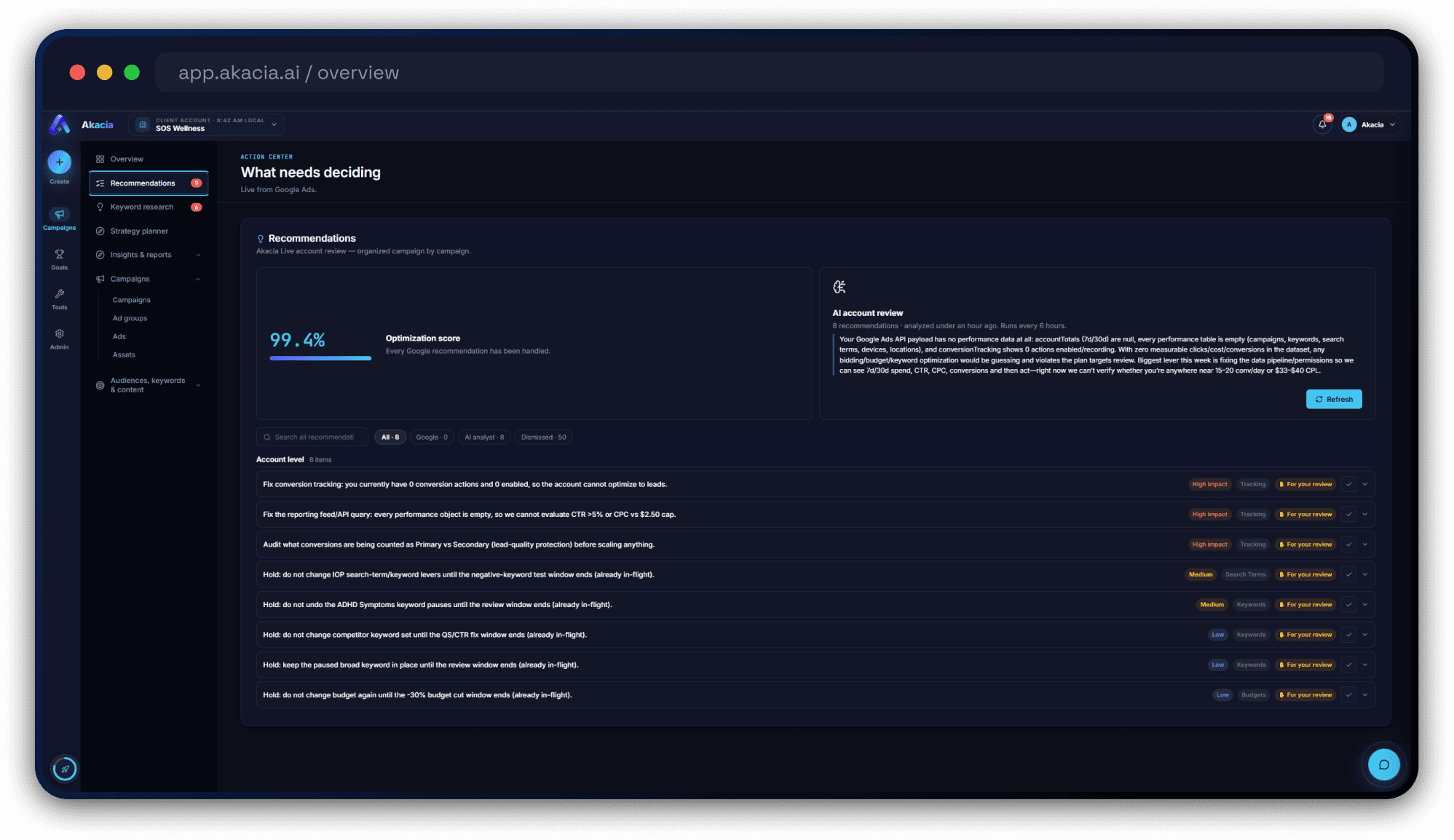Mark 'Audit what conversions' row as done

pos(1348,544)
